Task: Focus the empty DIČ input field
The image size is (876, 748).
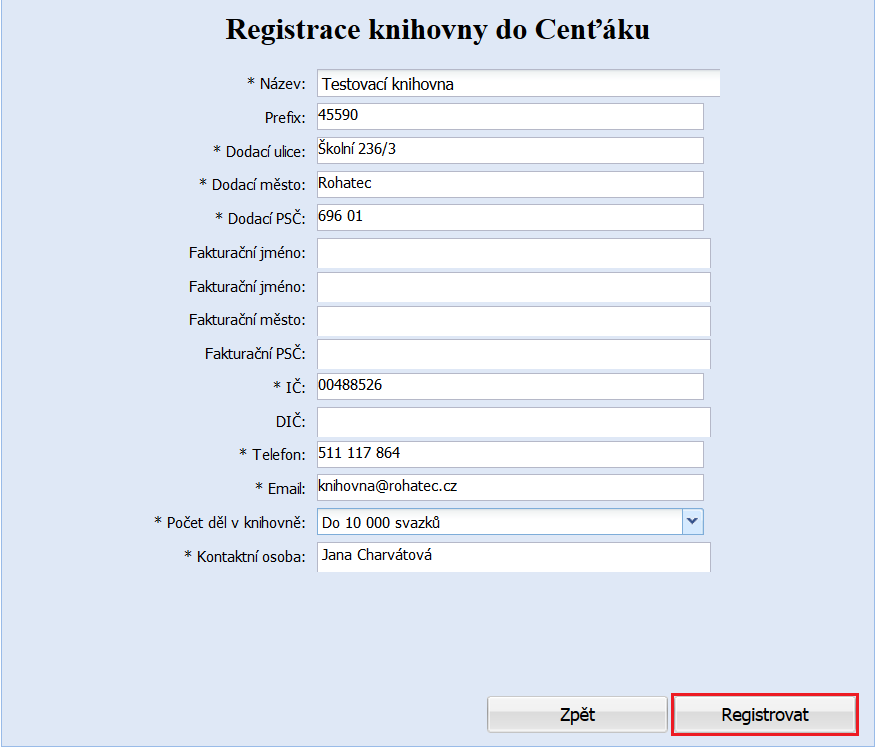Action: [x=513, y=422]
